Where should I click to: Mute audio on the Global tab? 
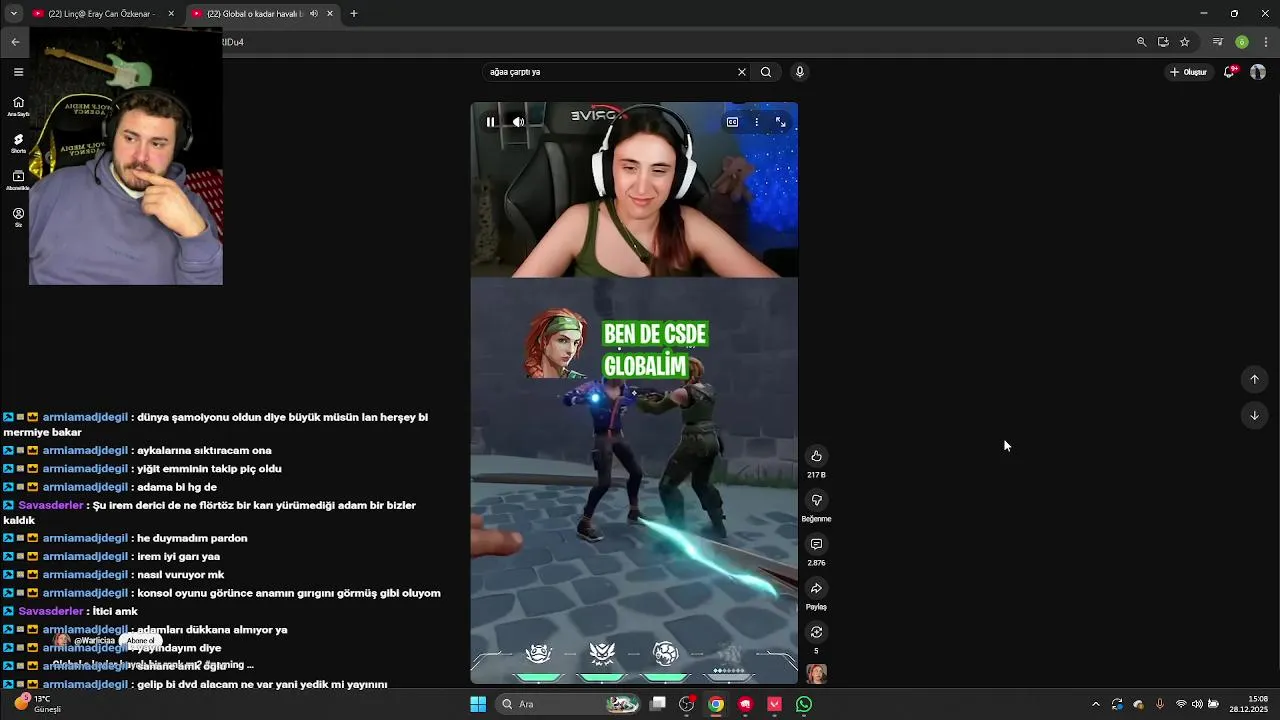314,14
